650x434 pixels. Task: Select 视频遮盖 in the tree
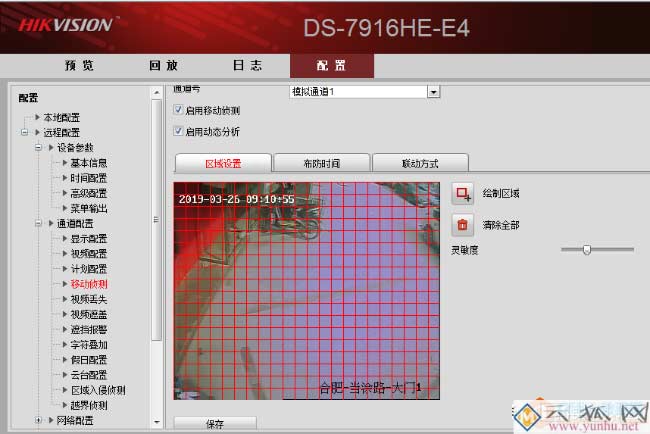pyautogui.click(x=89, y=315)
